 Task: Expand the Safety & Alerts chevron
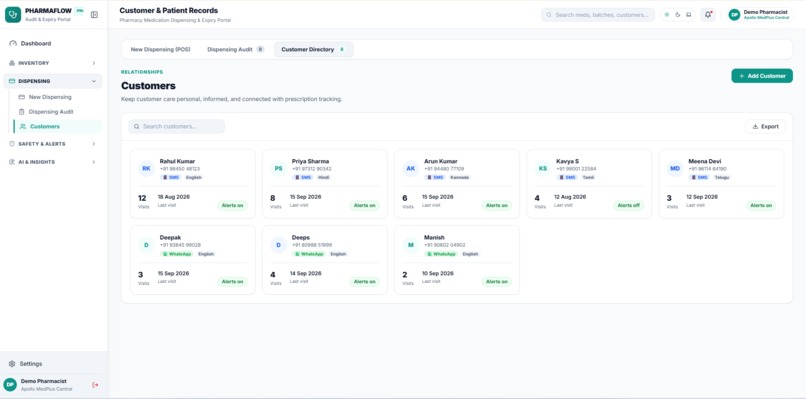click(x=94, y=144)
